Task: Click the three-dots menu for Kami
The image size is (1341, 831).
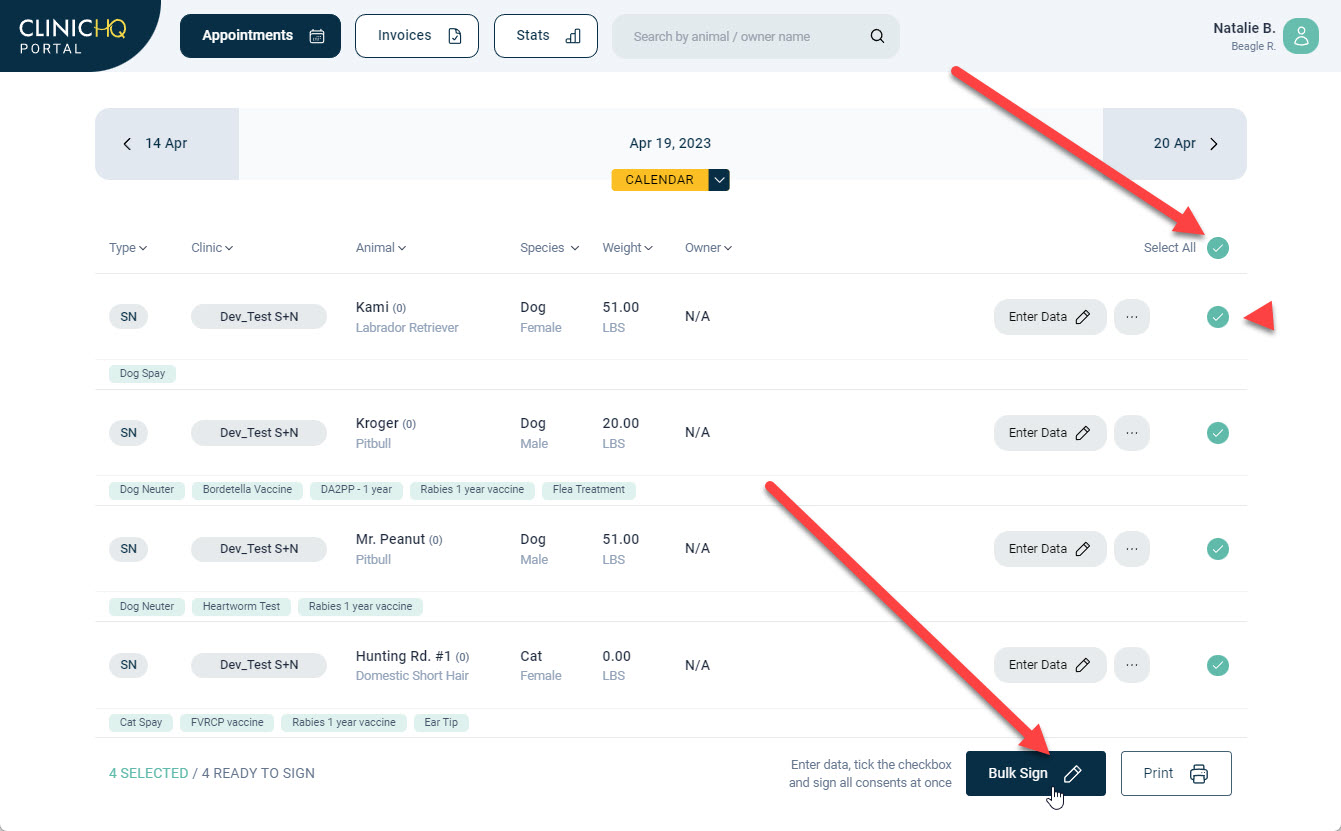Action: coord(1131,317)
